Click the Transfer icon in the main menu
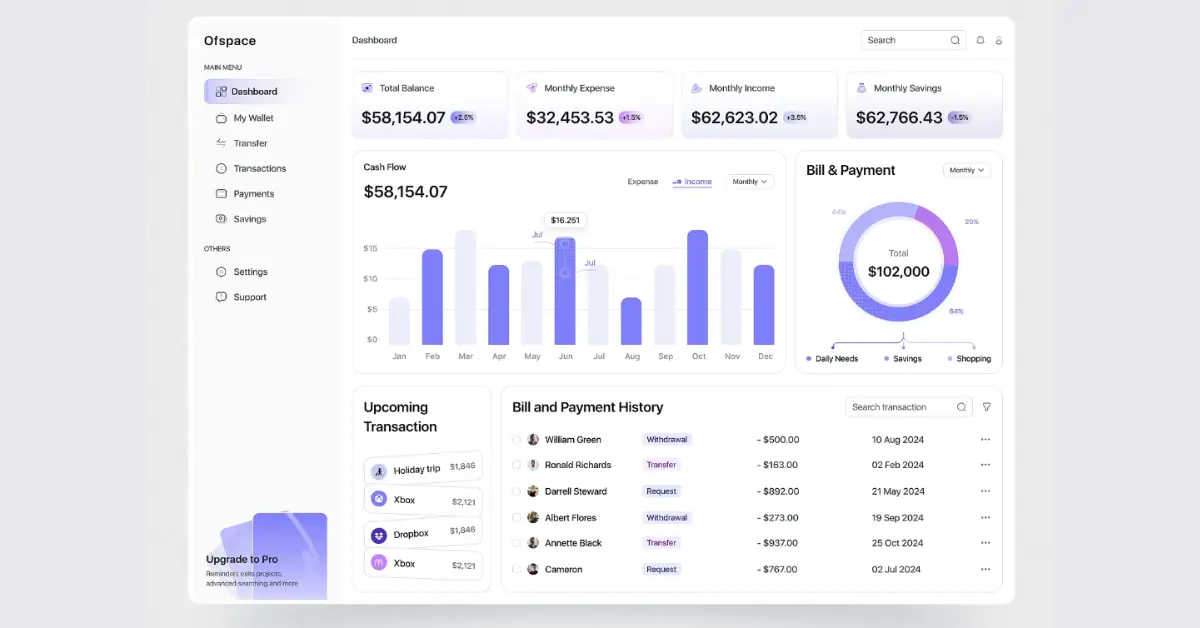1200x628 pixels. tap(222, 142)
